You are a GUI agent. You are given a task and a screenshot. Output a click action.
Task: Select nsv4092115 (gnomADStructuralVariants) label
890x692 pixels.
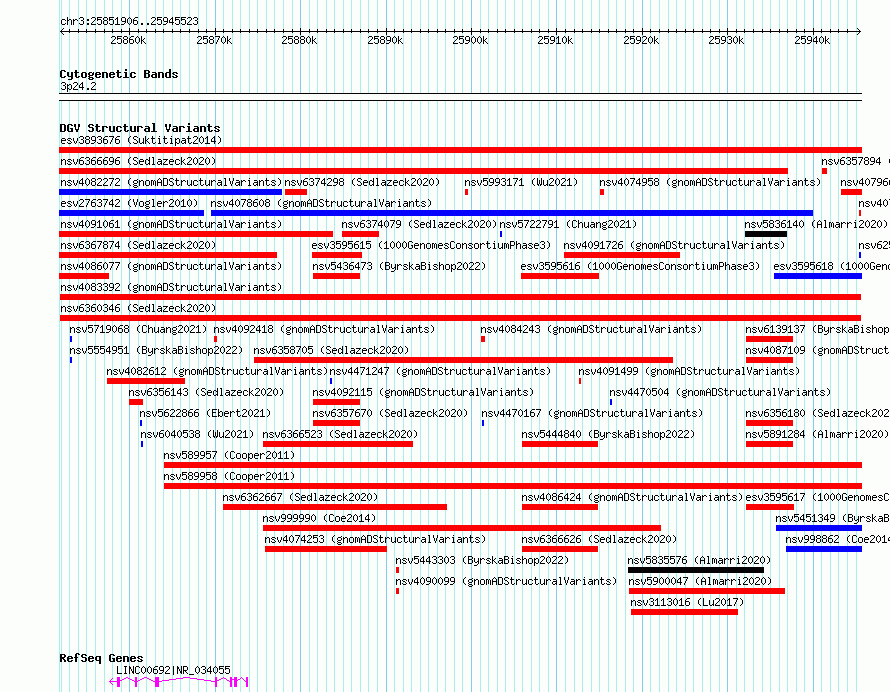click(423, 392)
